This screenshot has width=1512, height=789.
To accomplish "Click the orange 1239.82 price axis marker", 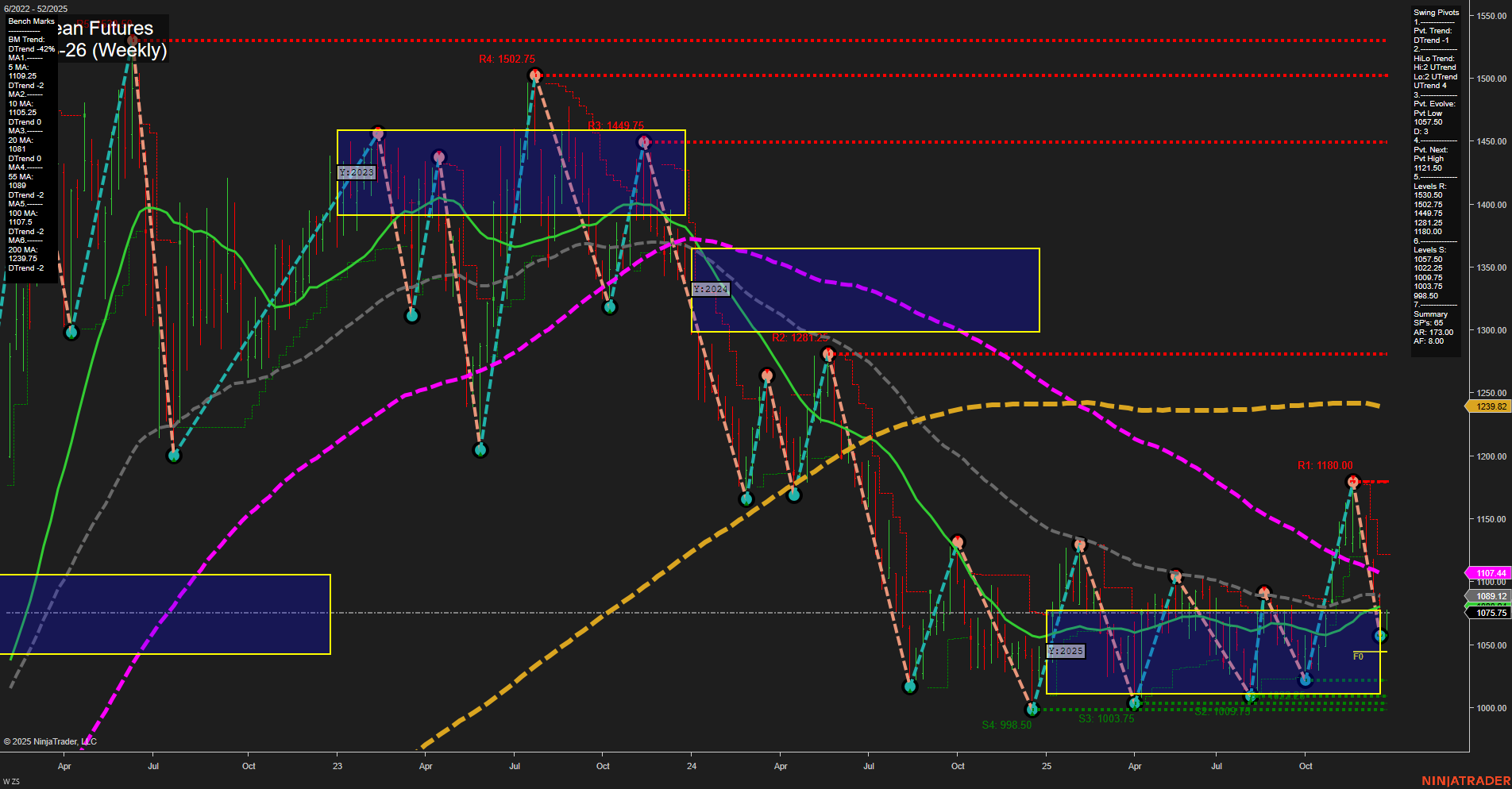I will pyautogui.click(x=1490, y=406).
